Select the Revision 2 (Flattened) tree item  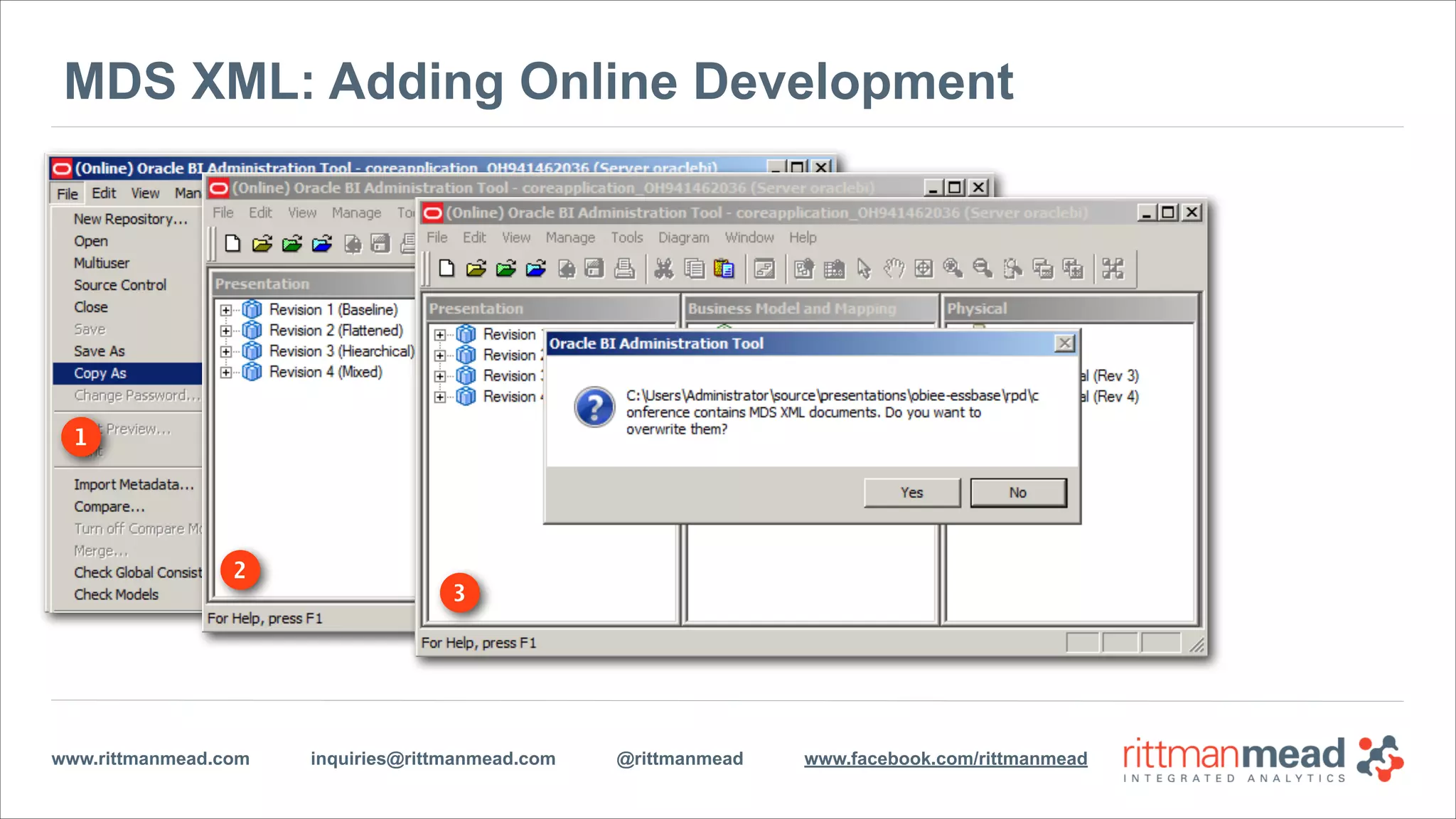[x=336, y=331]
